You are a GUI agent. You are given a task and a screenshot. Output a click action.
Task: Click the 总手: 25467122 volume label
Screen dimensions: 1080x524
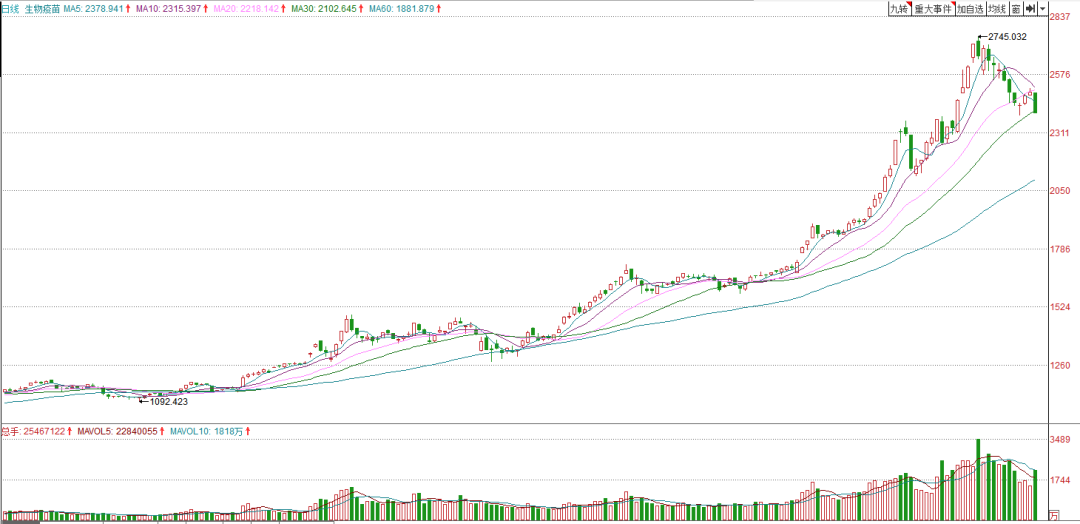coord(33,431)
